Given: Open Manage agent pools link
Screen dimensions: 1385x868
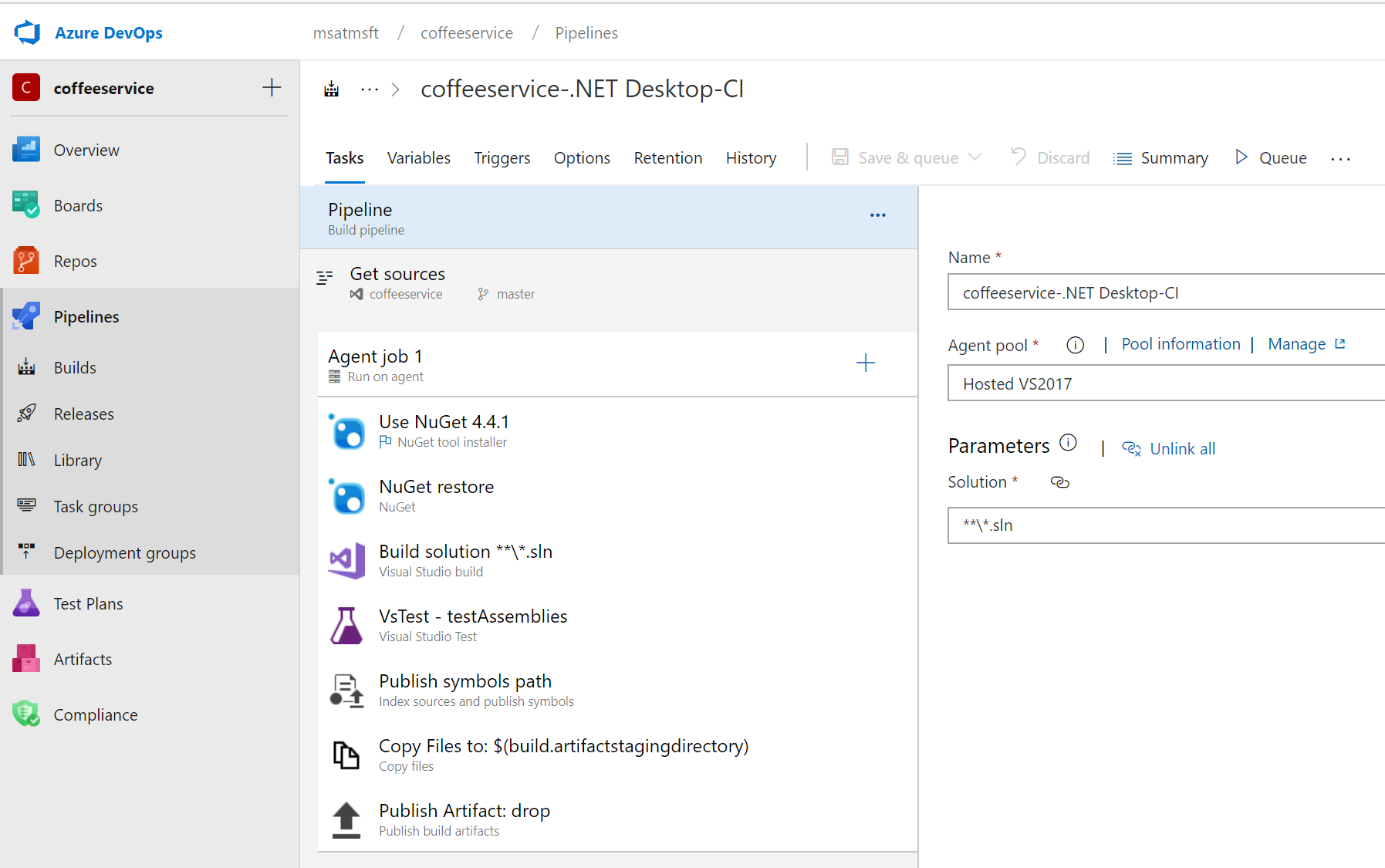Looking at the screenshot, I should (x=1306, y=344).
